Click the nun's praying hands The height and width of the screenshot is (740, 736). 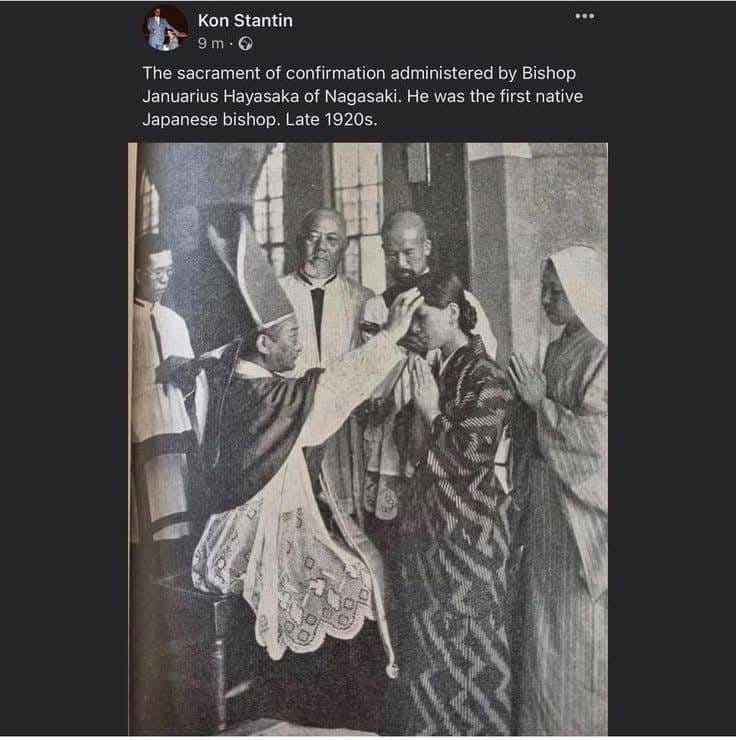[526, 380]
